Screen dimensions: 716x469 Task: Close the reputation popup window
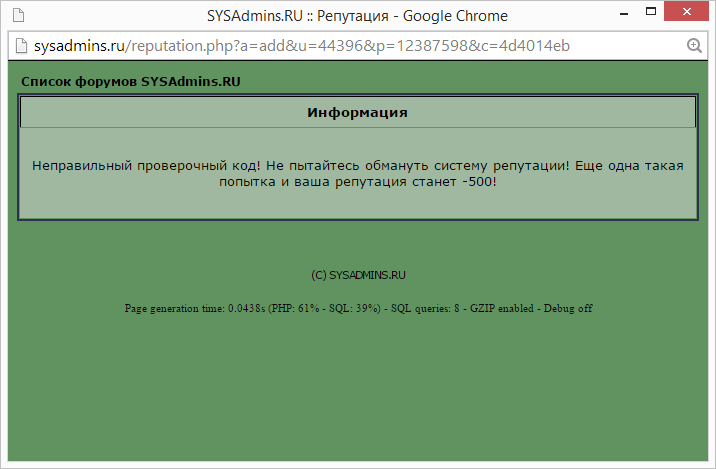click(686, 11)
